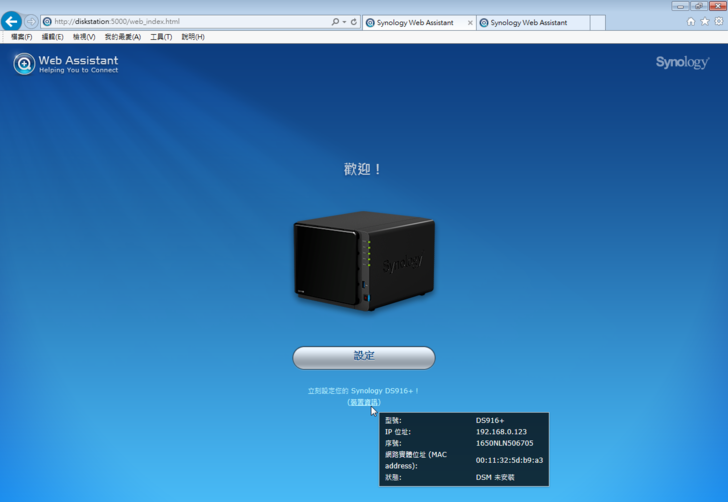Open the 工具(T) menu

click(x=161, y=37)
